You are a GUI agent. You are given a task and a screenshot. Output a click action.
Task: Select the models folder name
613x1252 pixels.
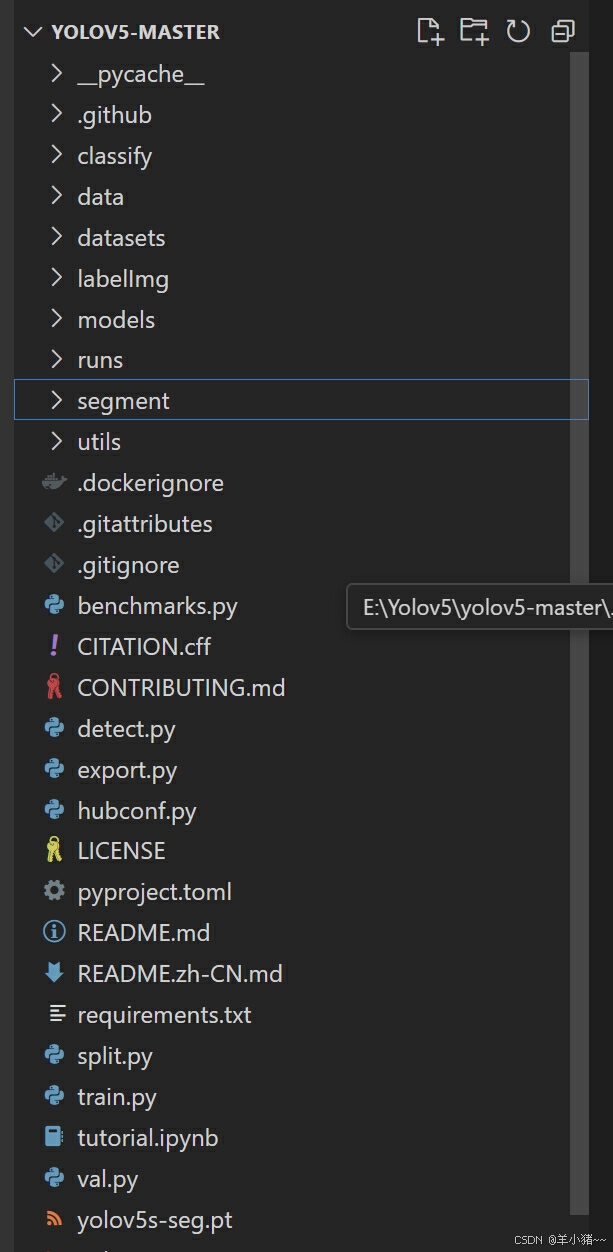click(x=116, y=320)
